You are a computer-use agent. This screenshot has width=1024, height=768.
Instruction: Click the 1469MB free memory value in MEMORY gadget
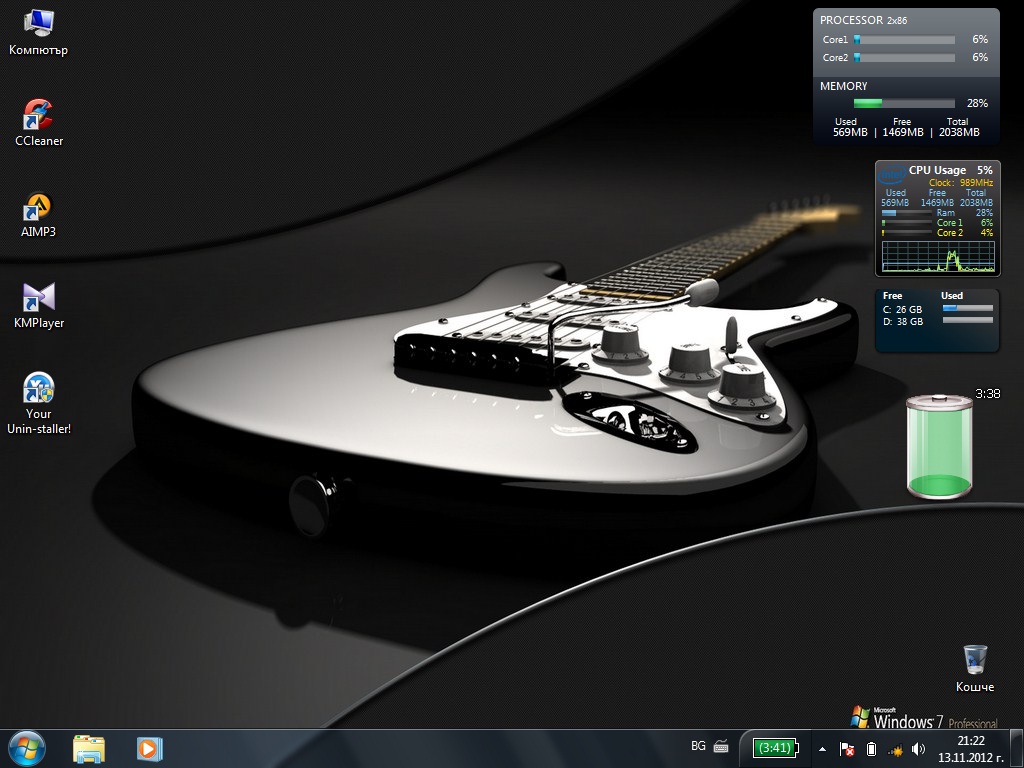[903, 133]
